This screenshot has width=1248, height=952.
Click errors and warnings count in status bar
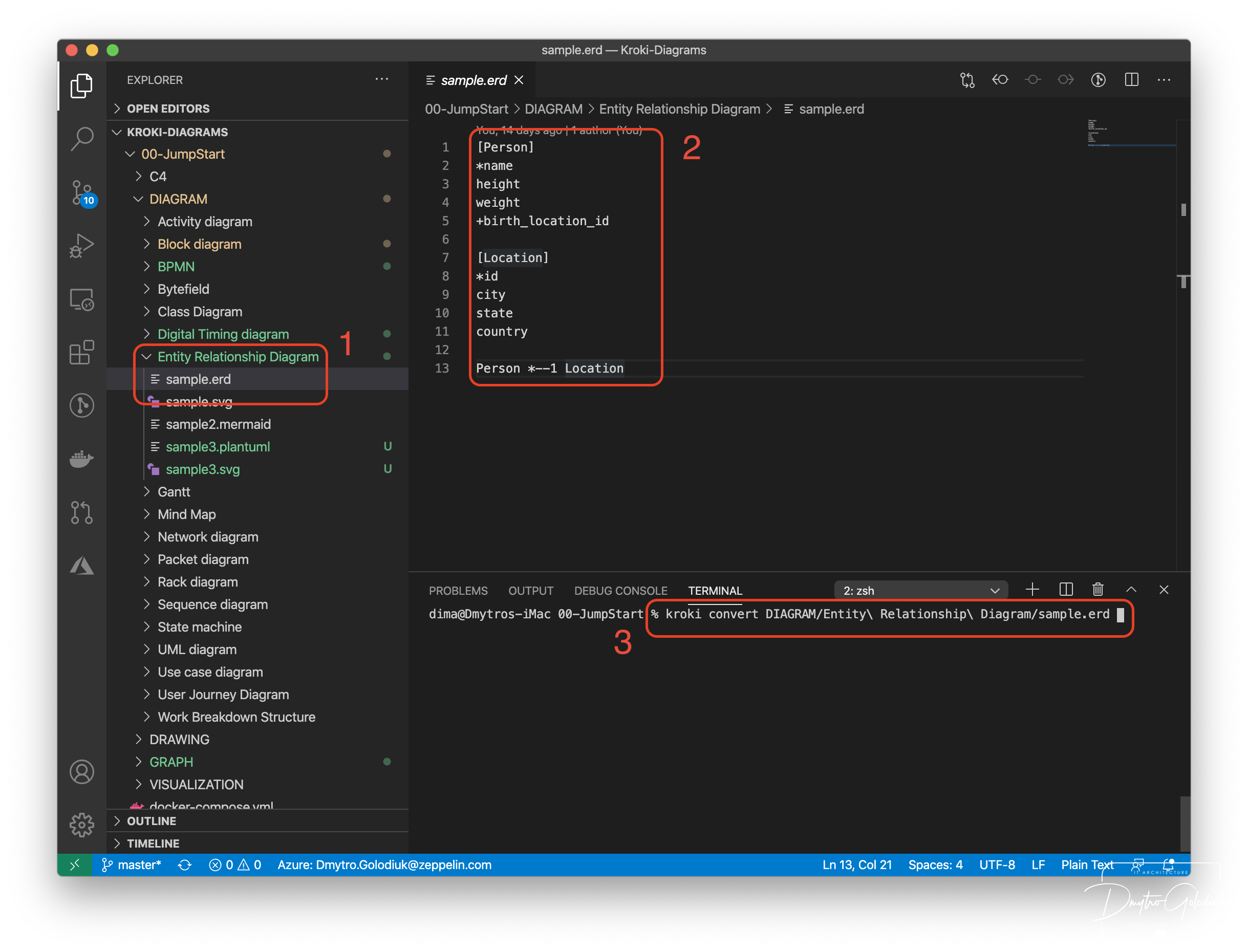pyautogui.click(x=234, y=865)
